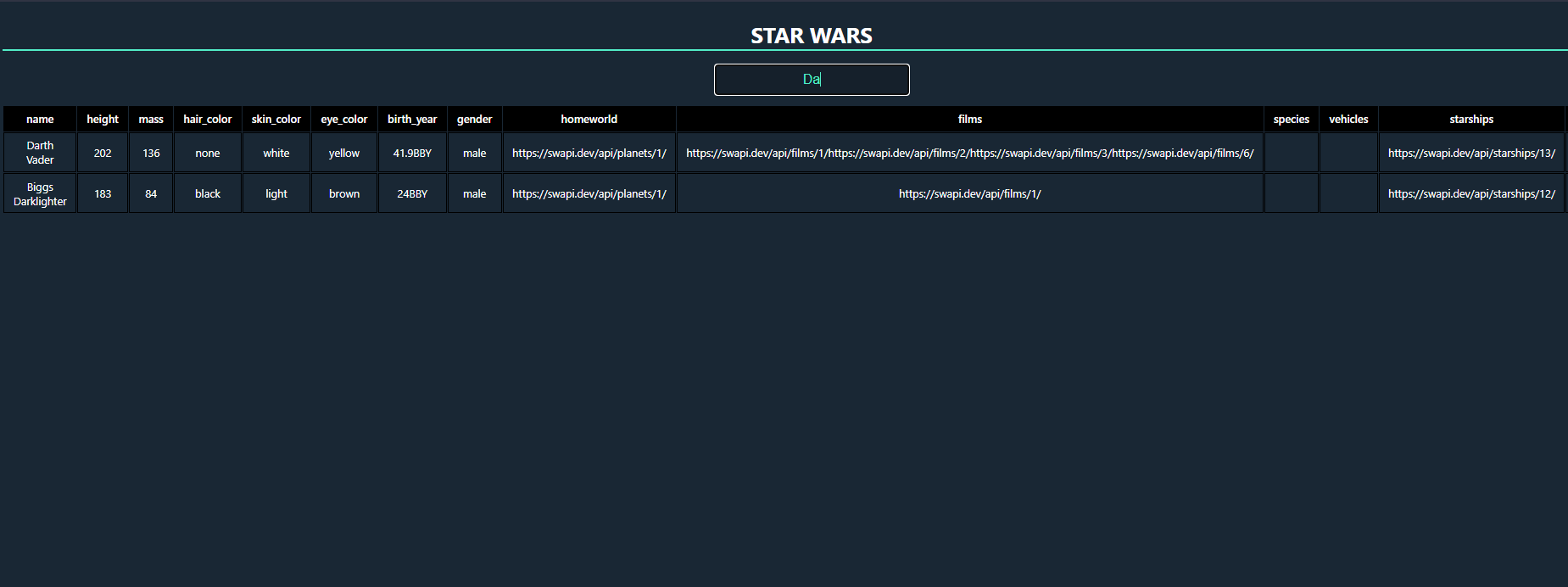Click skin color cell "white"
1568x587 pixels.
(x=276, y=153)
